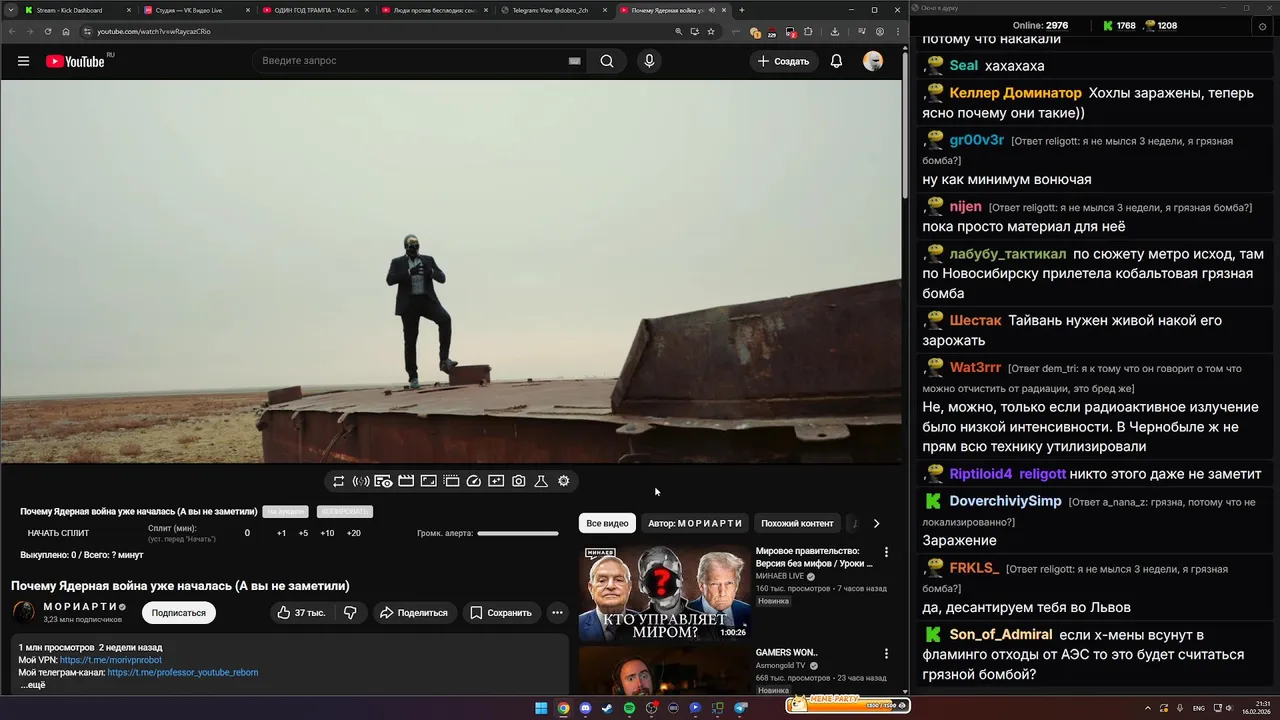Open more actions three-dot menu beside Сохранить

pyautogui.click(x=557, y=612)
